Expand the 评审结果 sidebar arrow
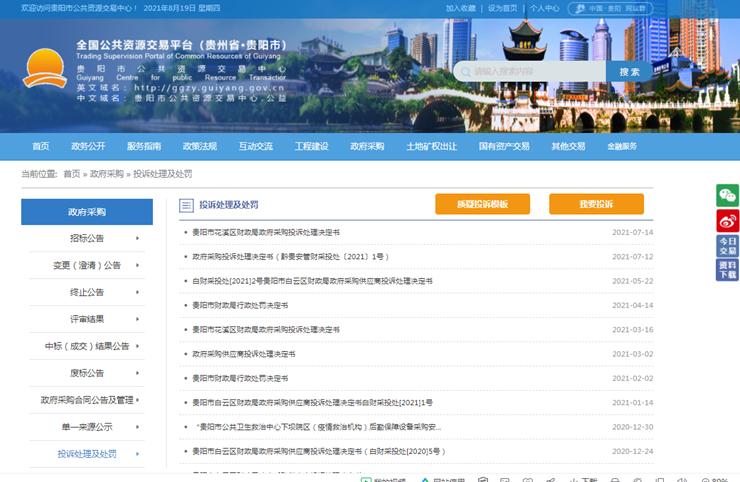The width and height of the screenshot is (740, 482). click(x=137, y=319)
